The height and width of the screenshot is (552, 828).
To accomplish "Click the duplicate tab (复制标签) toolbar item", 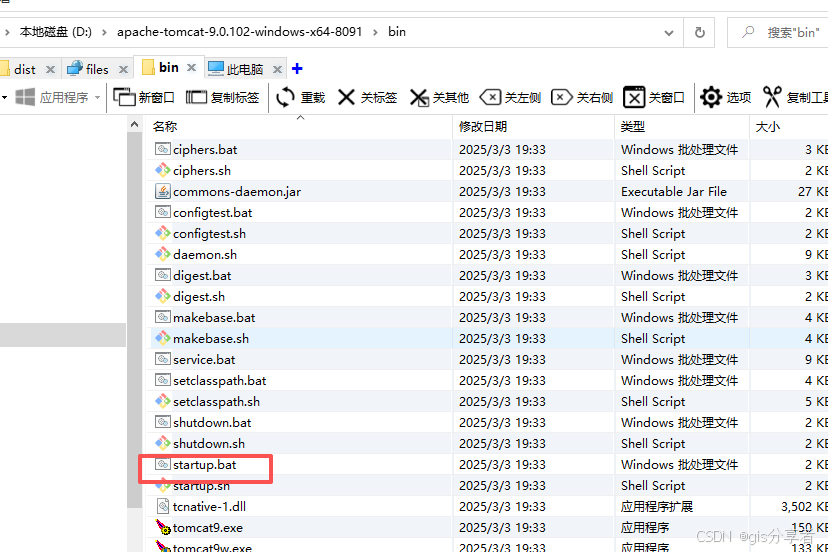I will [x=222, y=97].
